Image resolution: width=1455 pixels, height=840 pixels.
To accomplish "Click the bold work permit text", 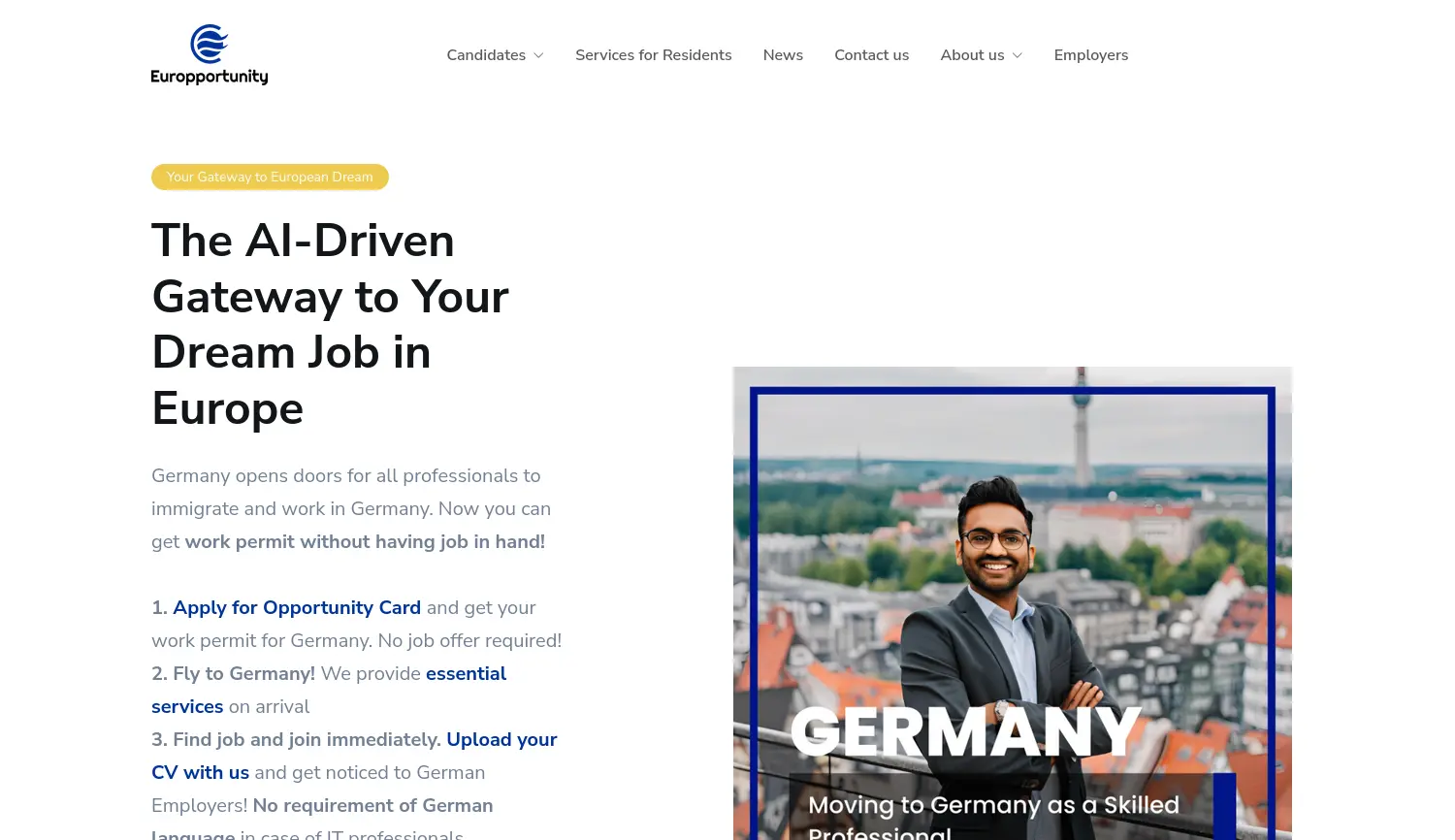I will (x=364, y=541).
